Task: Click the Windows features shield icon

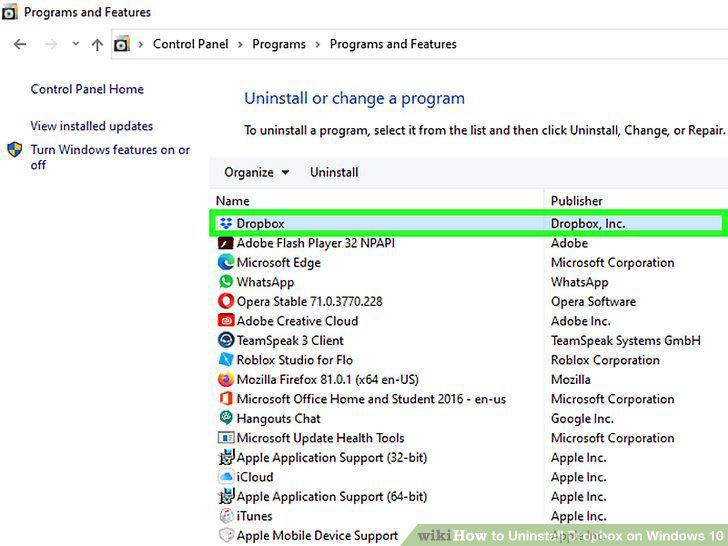Action: coord(15,150)
